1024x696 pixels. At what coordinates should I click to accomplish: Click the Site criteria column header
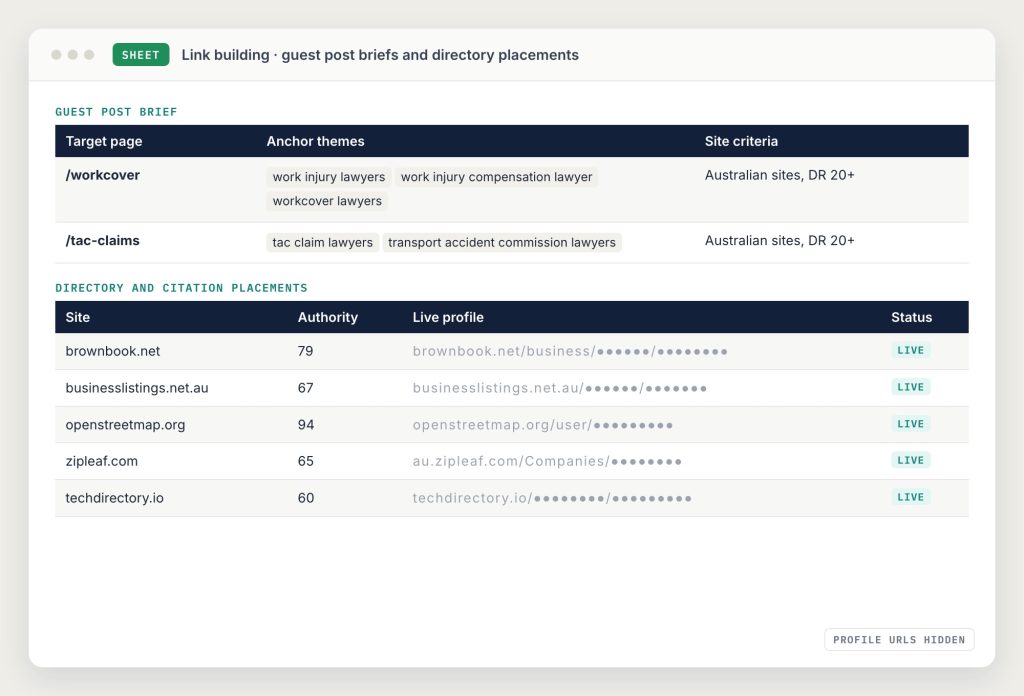741,141
